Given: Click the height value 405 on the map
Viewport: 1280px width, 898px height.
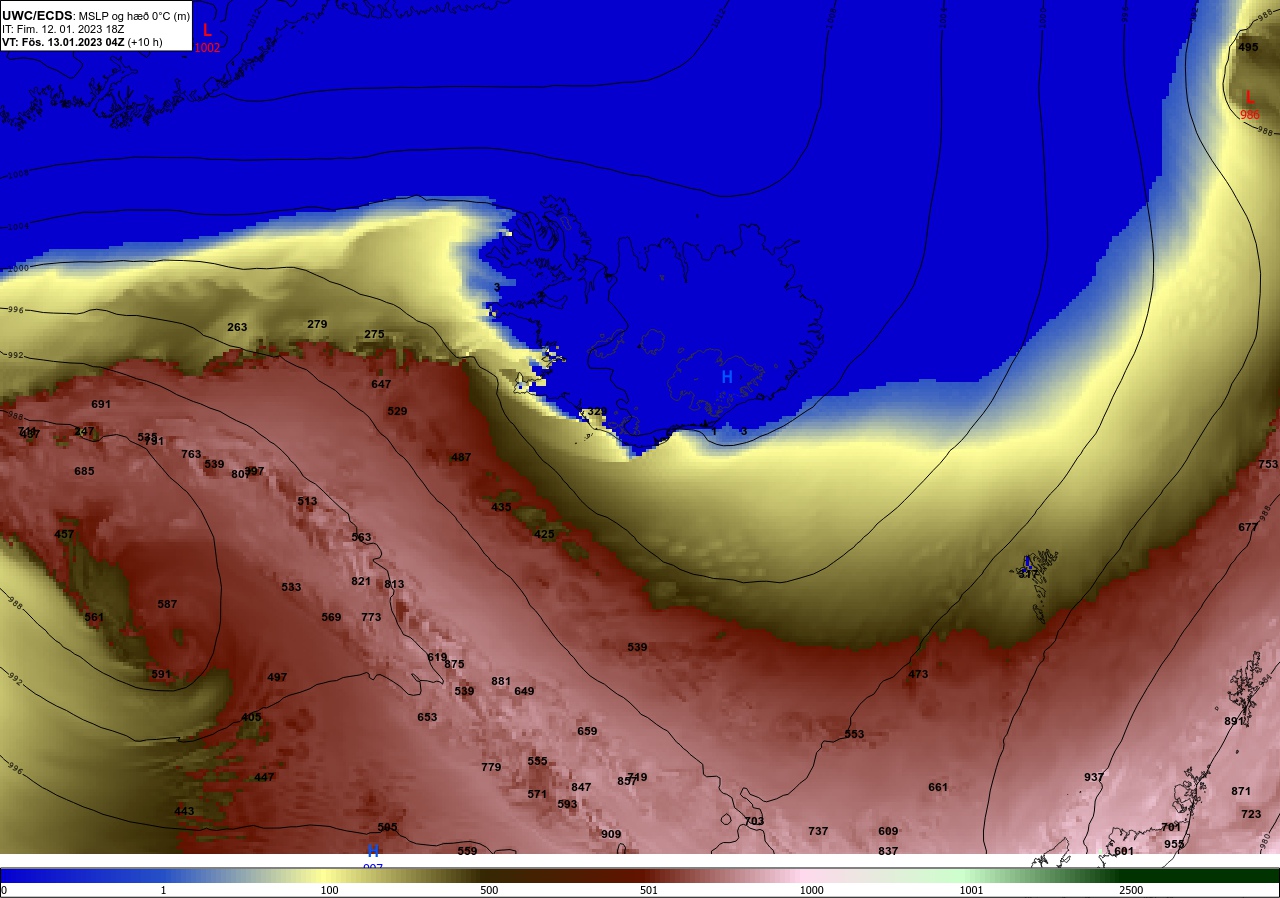Looking at the screenshot, I should [251, 718].
